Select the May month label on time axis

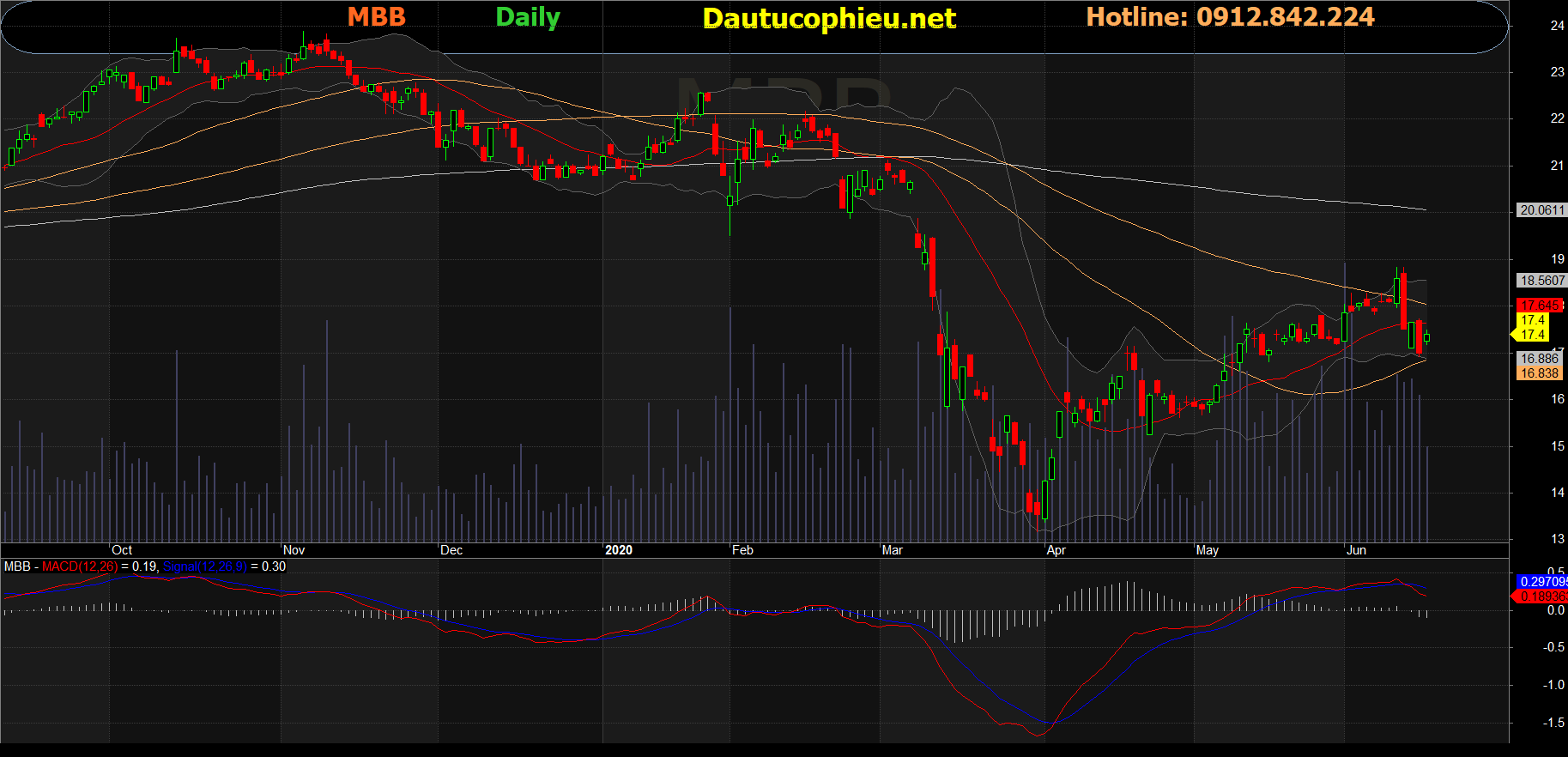[1208, 550]
